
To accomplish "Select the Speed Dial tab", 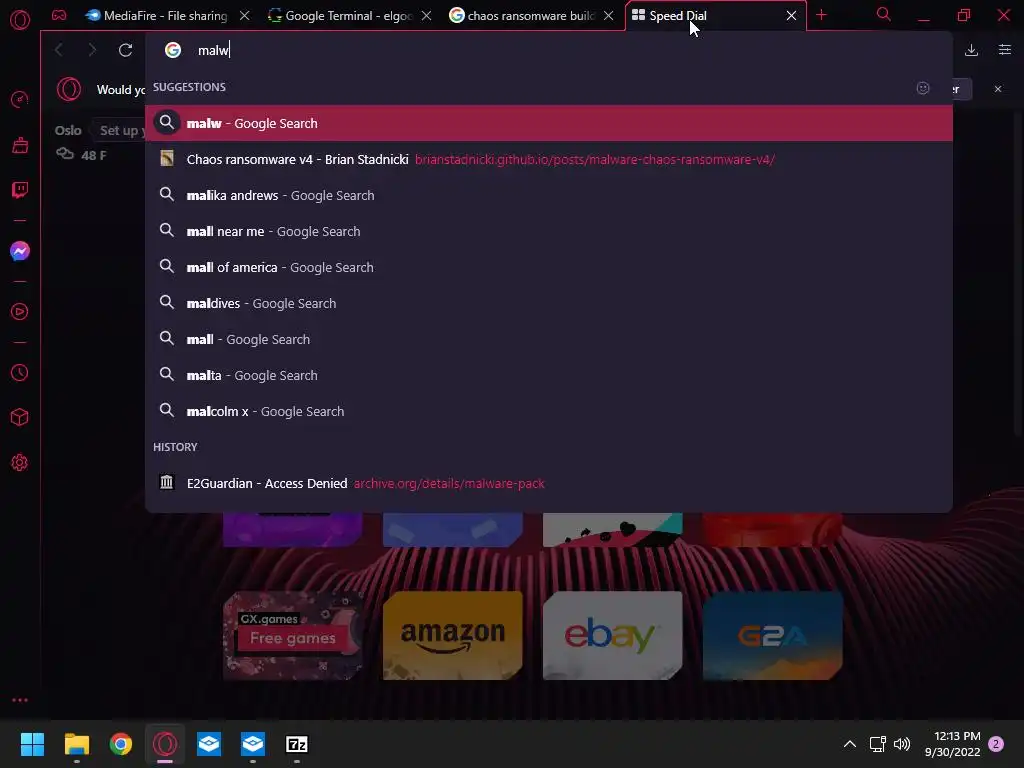I will coord(715,16).
